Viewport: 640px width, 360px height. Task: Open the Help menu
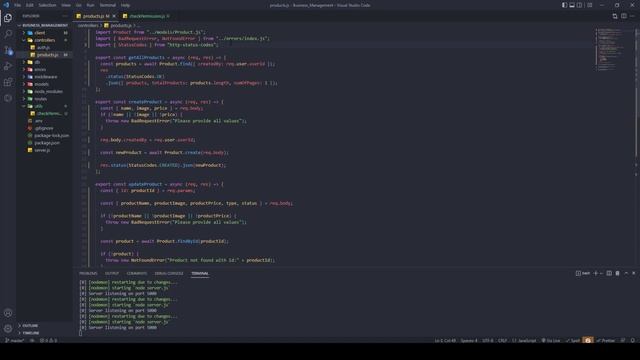point(125,5)
